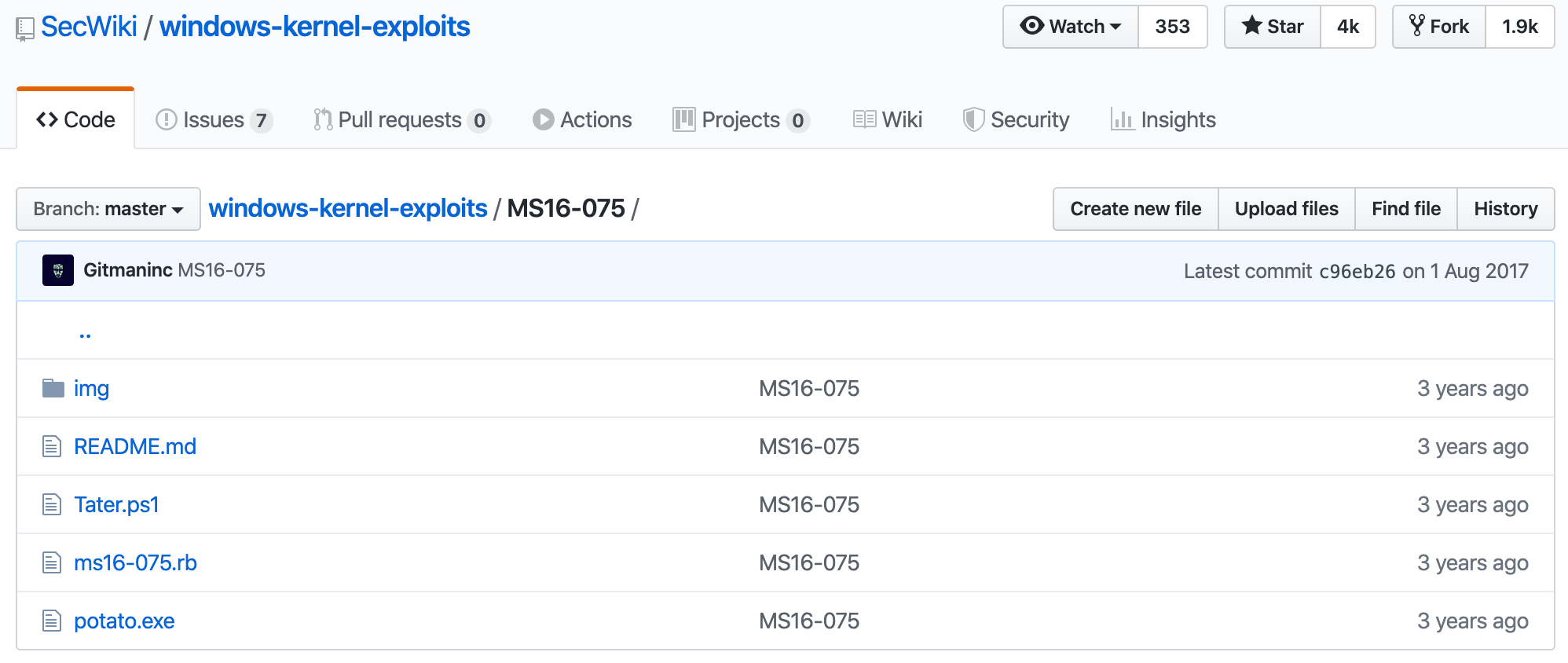This screenshot has width=1568, height=663.
Task: Open the Pull requests tab
Action: (401, 119)
